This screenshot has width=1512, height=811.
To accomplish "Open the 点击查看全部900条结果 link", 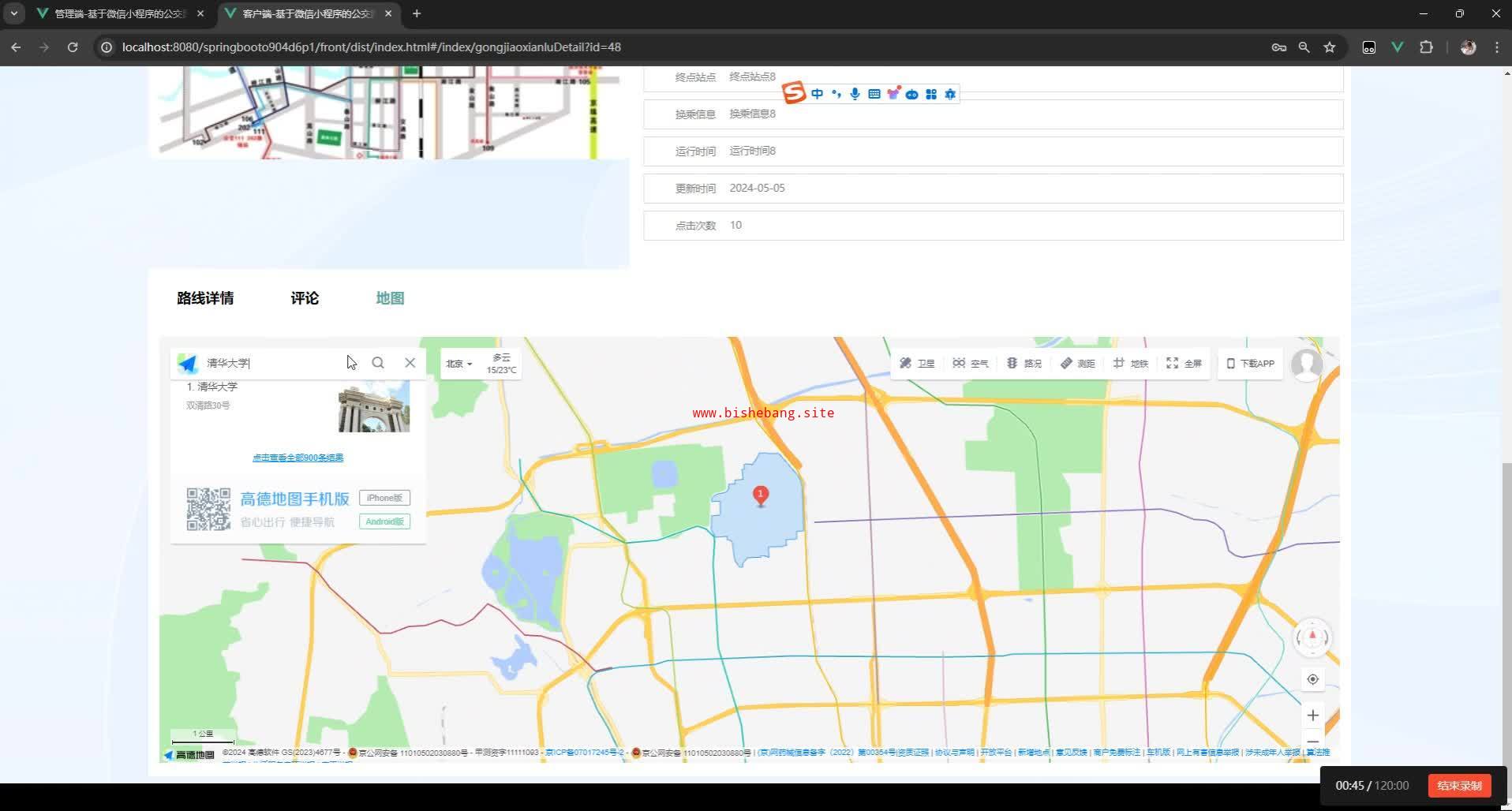I will pos(298,458).
